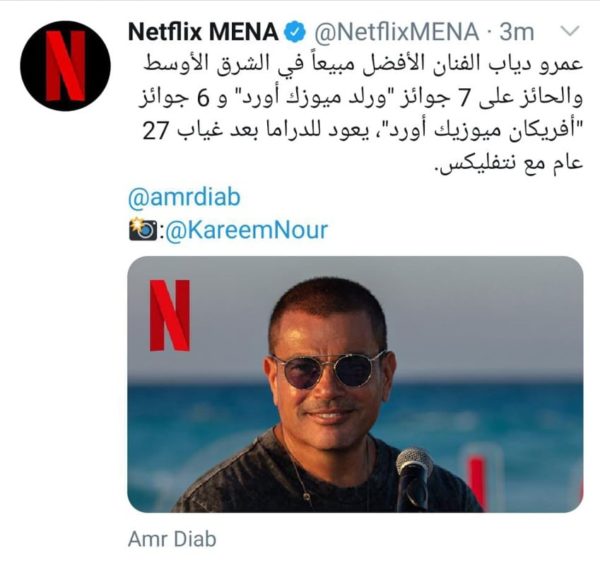
Task: Open the @KareemNour photo credit mention
Action: tap(246, 230)
